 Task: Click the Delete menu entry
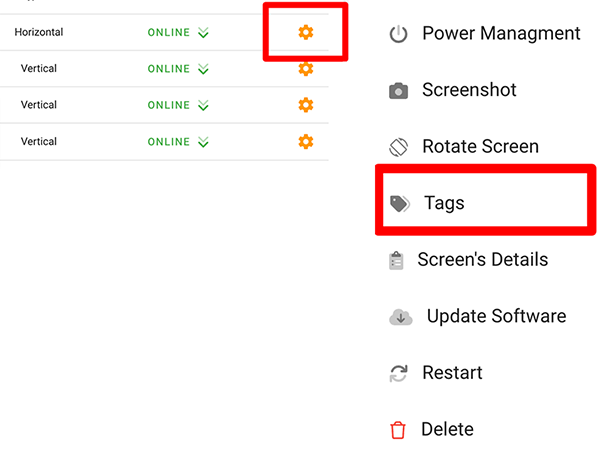(x=447, y=429)
